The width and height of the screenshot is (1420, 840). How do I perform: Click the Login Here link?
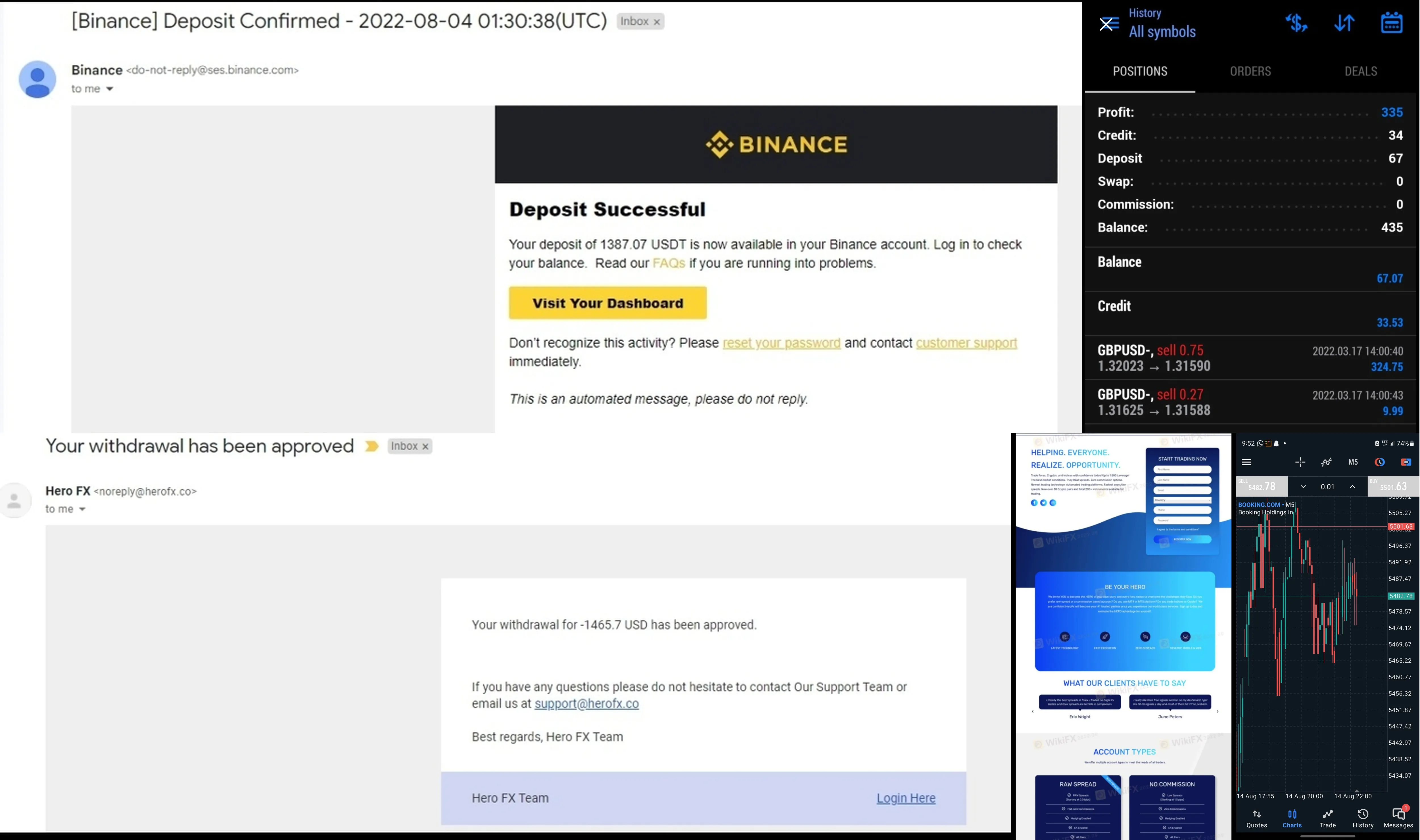point(906,798)
